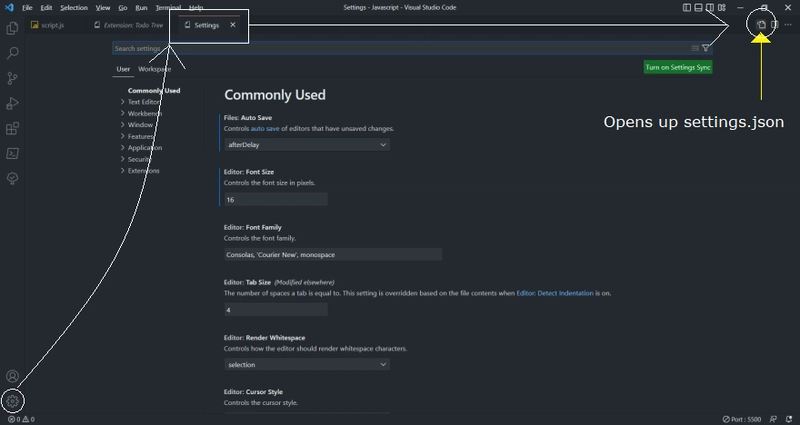Click the auto save link
Image resolution: width=800 pixels, height=425 pixels.
265,129
